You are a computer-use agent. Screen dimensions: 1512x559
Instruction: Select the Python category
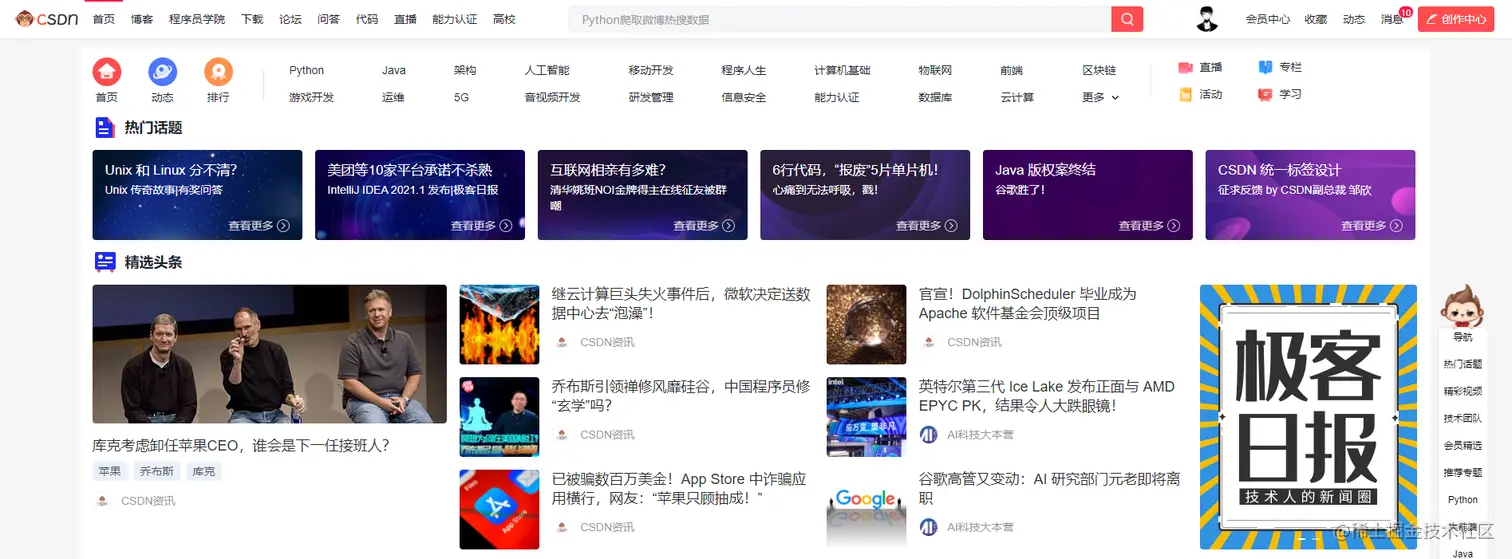point(306,70)
